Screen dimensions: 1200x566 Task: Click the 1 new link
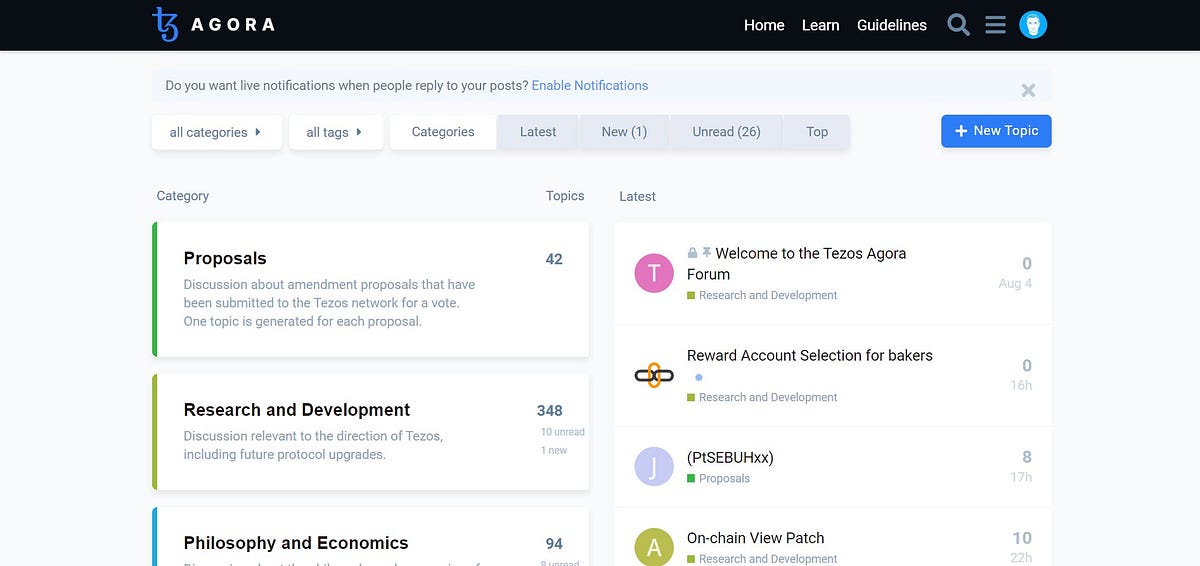point(554,450)
